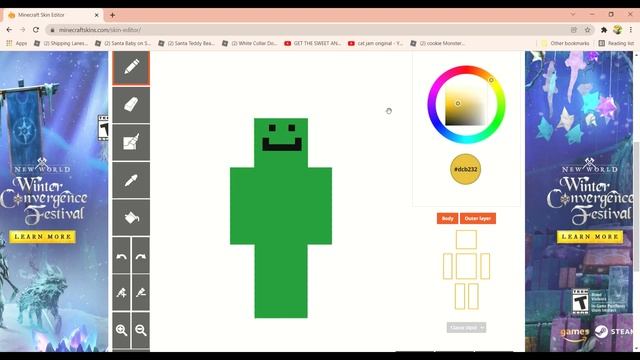Reload the Minecraft Skin Editor page
The width and height of the screenshot is (640, 360).
tap(36, 30)
